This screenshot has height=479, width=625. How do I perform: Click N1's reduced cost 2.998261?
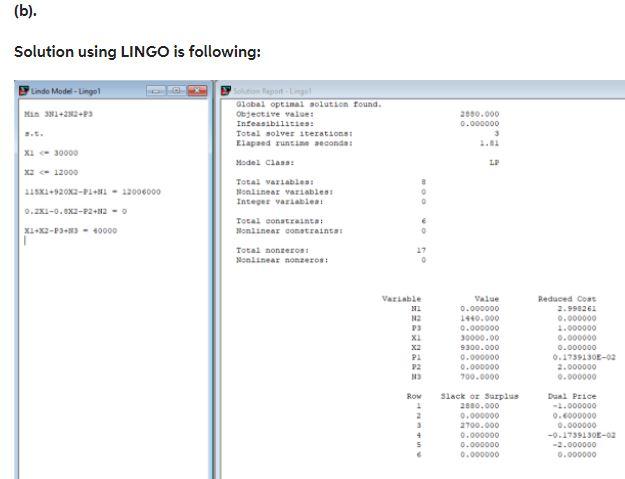coord(577,308)
